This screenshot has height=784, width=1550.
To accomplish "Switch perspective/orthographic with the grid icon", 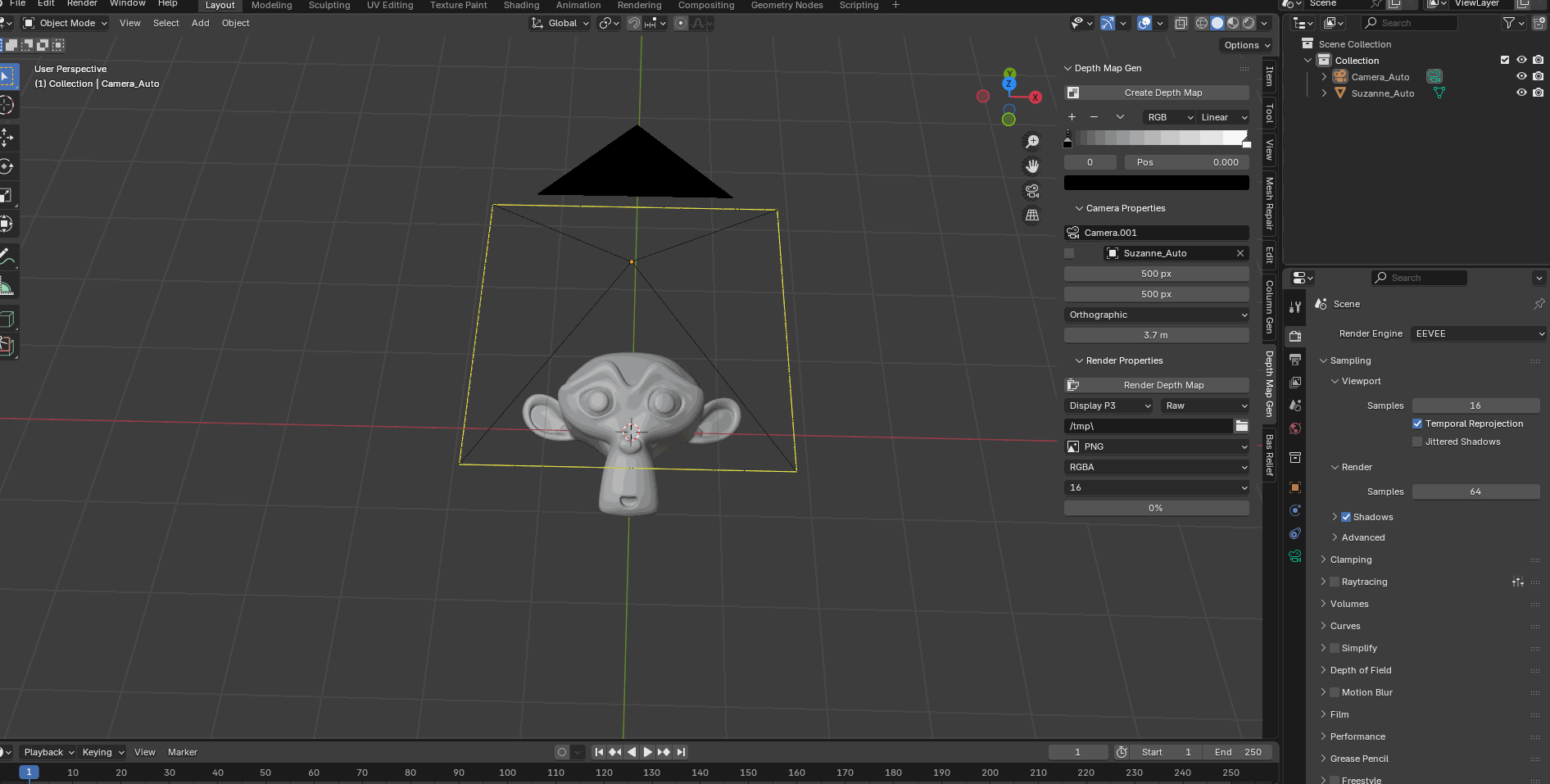I will click(1032, 215).
